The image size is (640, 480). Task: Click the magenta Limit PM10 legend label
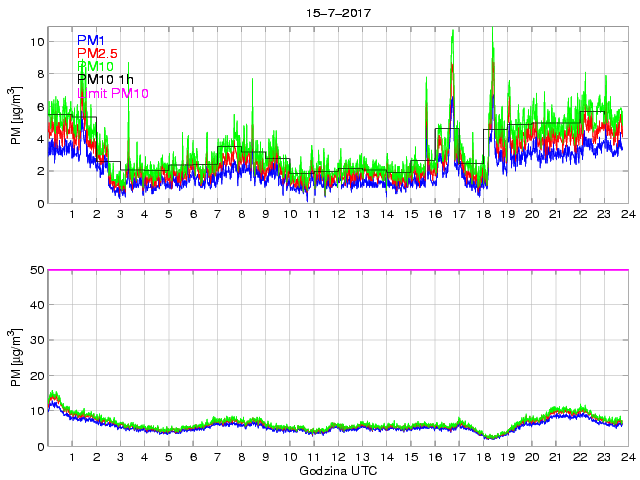click(112, 93)
